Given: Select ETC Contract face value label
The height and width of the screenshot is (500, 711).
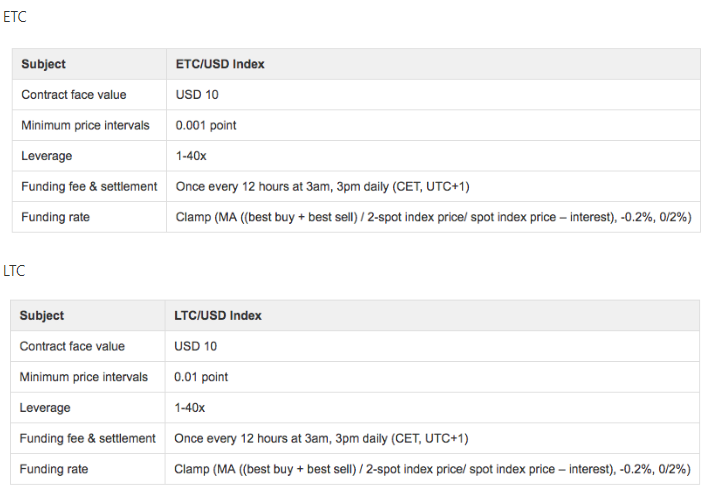Looking at the screenshot, I should pos(74,95).
